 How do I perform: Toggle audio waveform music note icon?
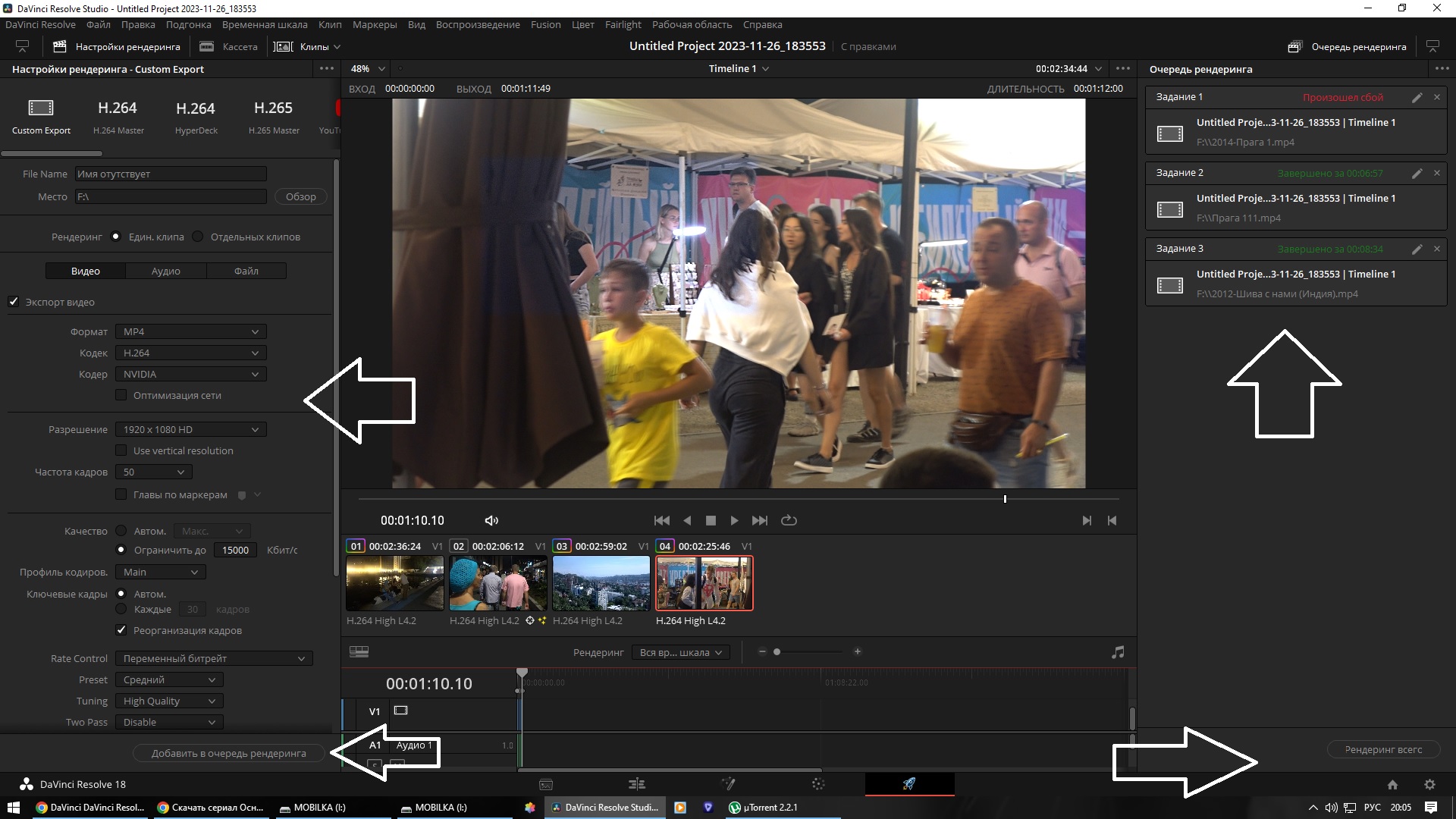(x=1118, y=652)
